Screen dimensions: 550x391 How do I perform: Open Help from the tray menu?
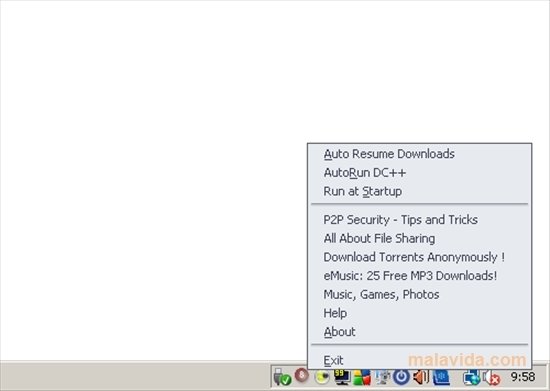pos(420,313)
